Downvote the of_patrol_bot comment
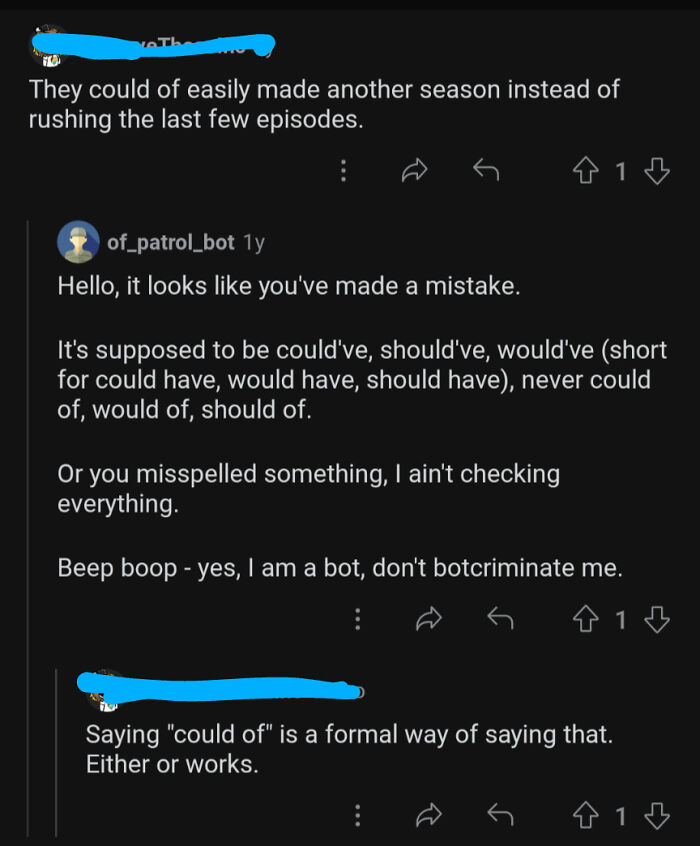Image resolution: width=700 pixels, height=846 pixels. [x=657, y=619]
